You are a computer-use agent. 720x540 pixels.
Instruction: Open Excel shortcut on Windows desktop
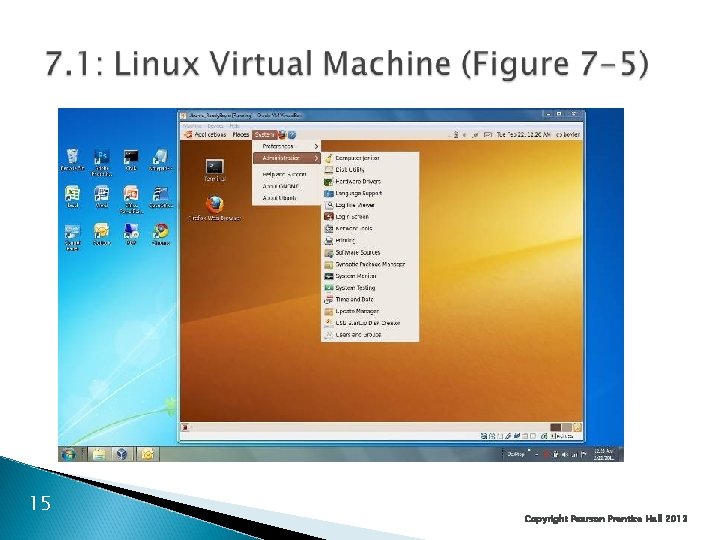click(x=72, y=197)
